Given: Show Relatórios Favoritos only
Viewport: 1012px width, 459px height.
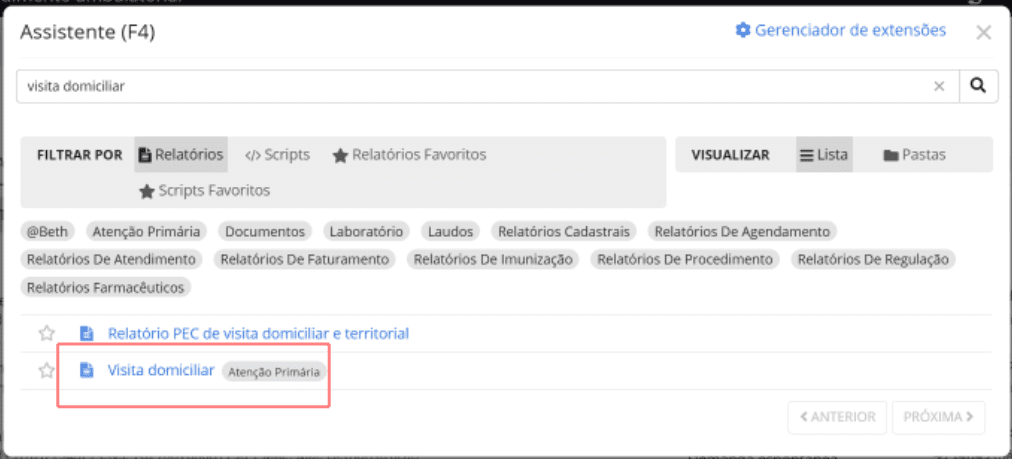Looking at the screenshot, I should coord(409,155).
